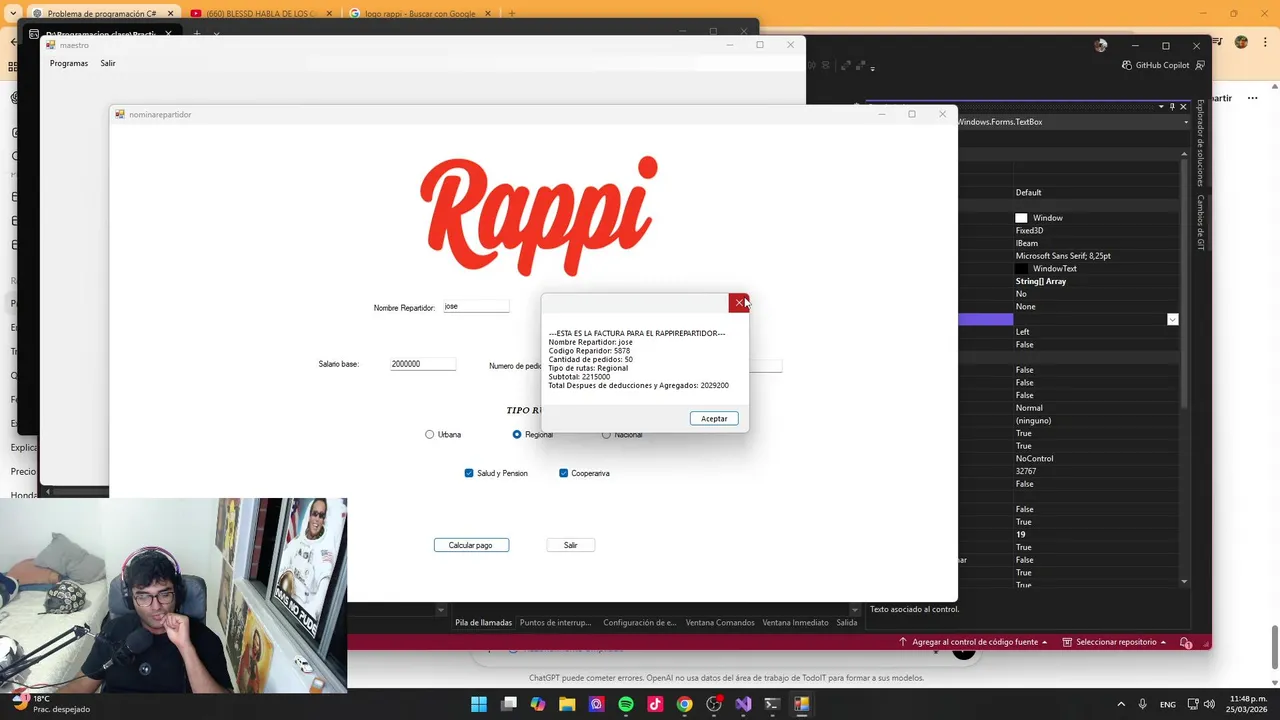Click the Salario base text field
The image size is (1280, 720).
point(423,364)
